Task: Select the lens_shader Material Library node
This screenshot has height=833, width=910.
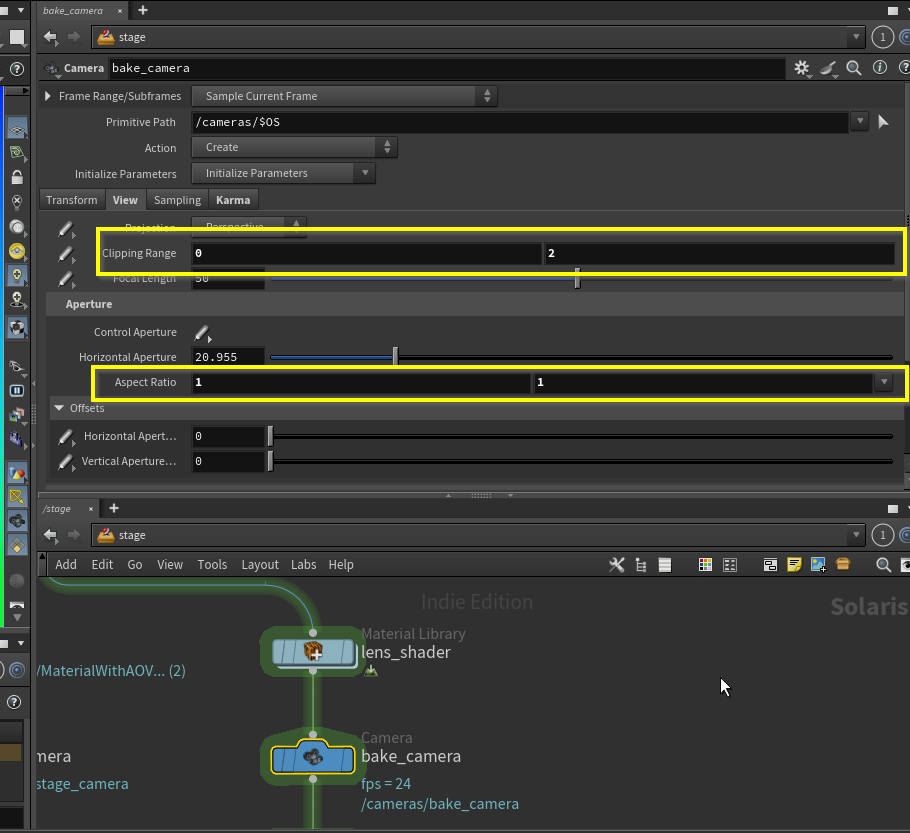Action: click(313, 652)
